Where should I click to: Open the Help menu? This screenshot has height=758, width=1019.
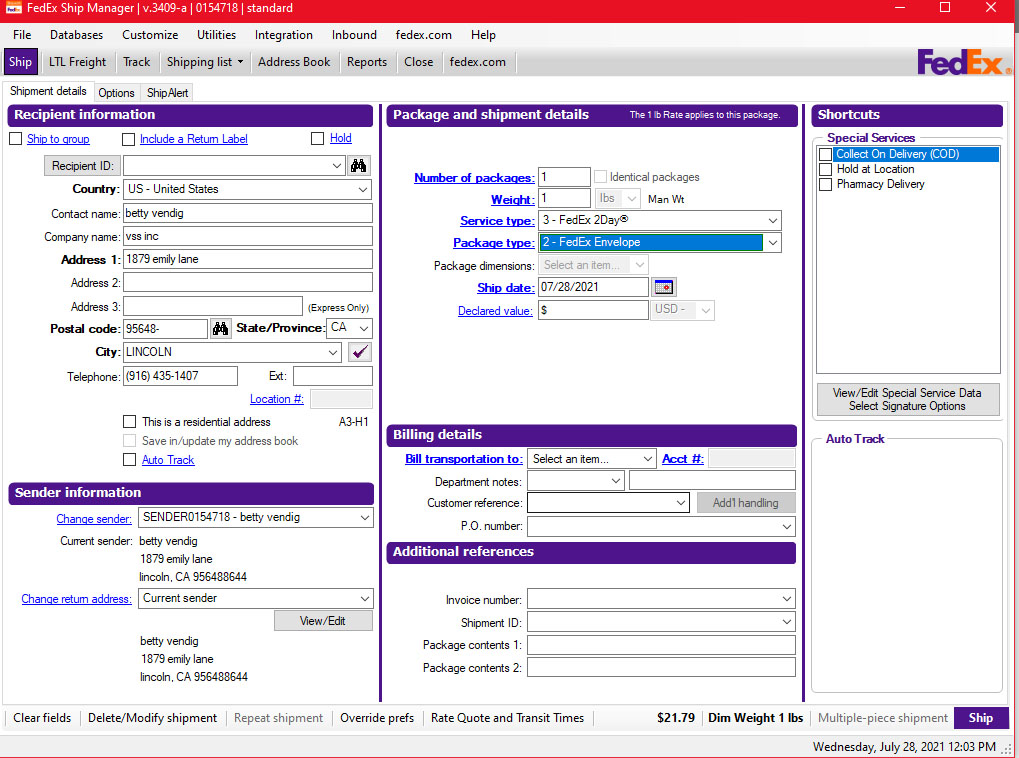coord(483,35)
